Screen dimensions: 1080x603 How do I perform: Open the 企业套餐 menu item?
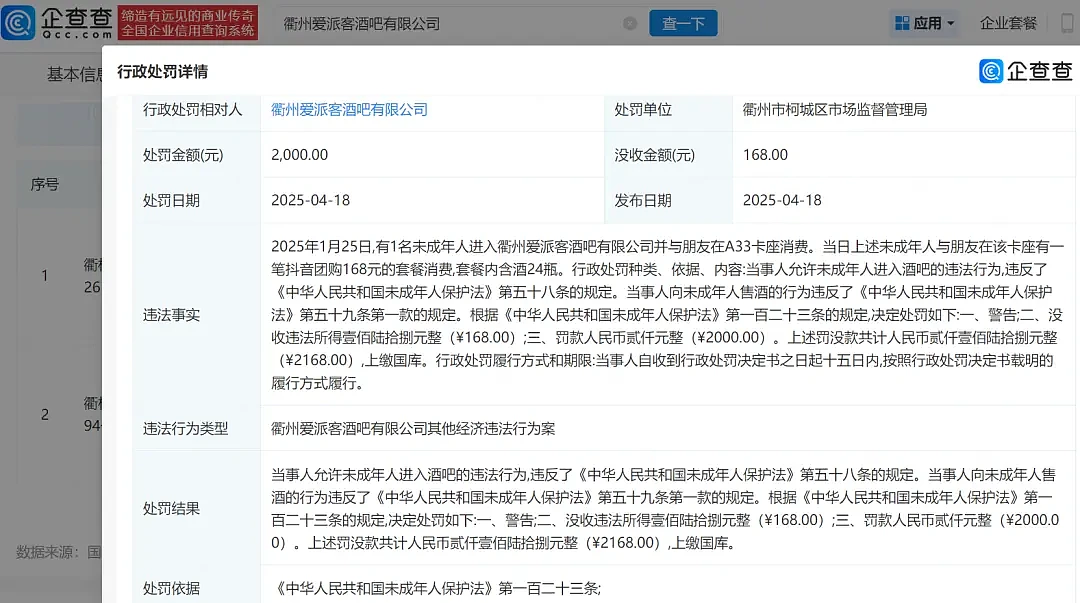click(1008, 23)
